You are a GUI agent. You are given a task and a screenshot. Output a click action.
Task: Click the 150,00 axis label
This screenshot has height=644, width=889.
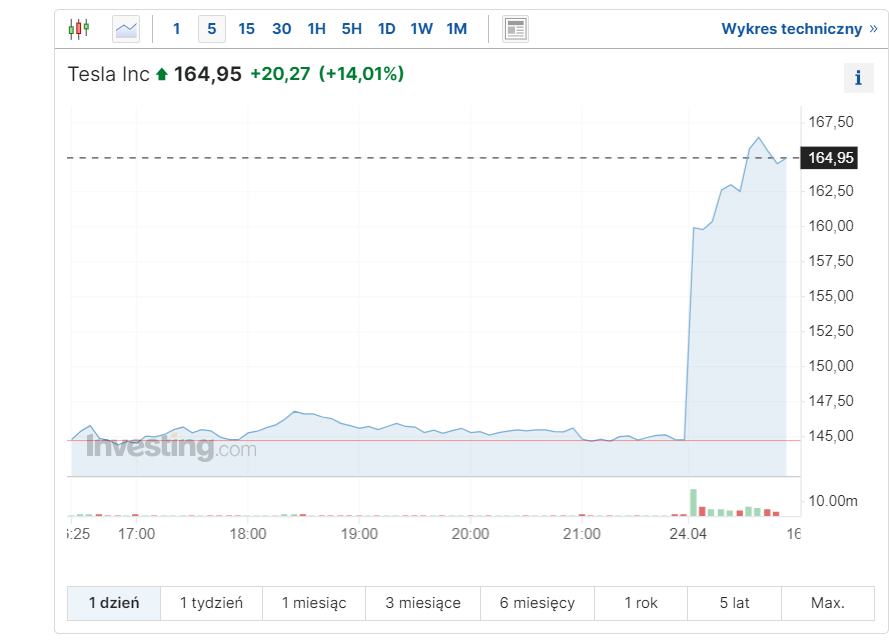[831, 366]
